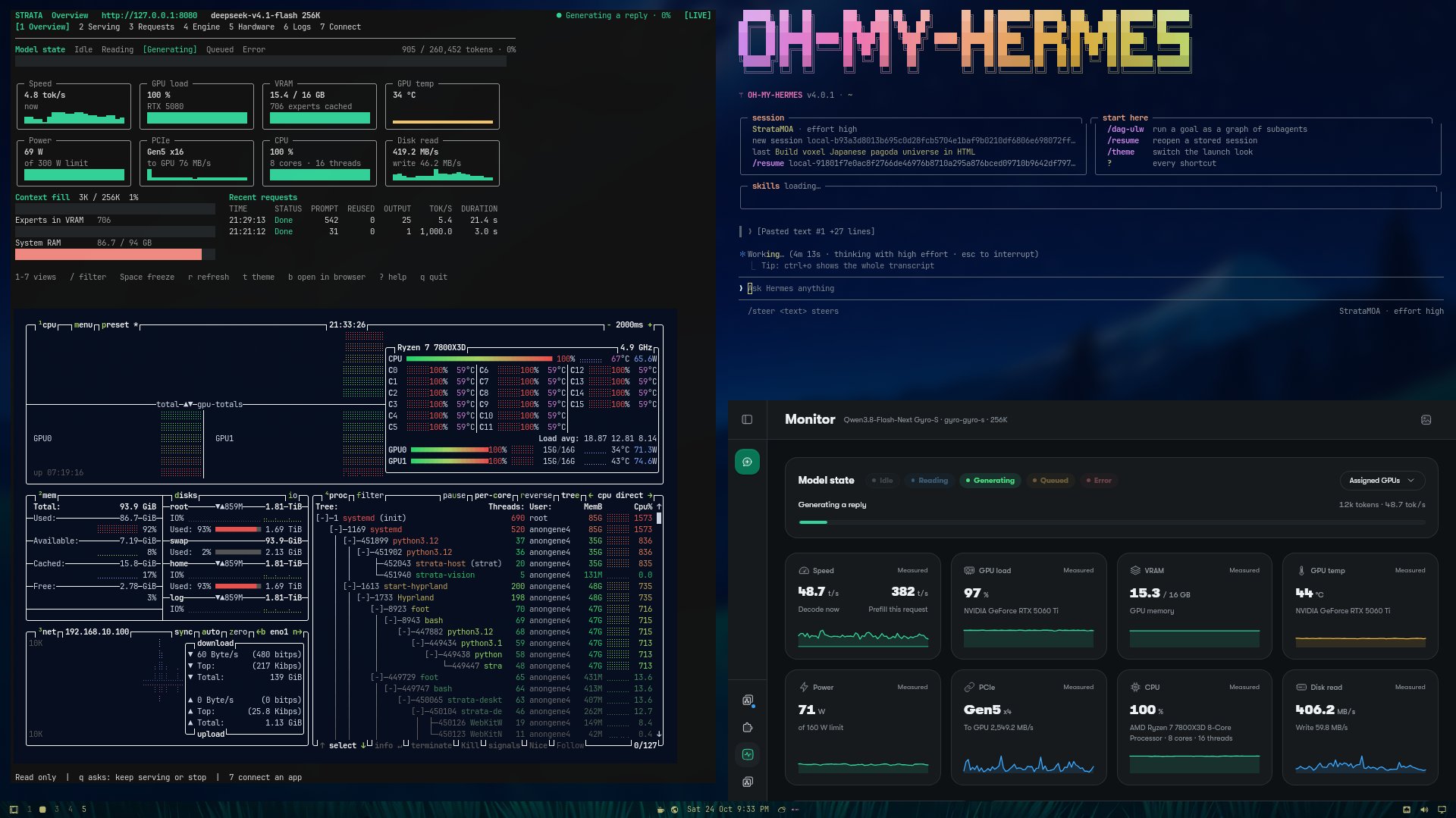Click the VRAM card layers icon
This screenshot has width=1456, height=818.
(1135, 570)
